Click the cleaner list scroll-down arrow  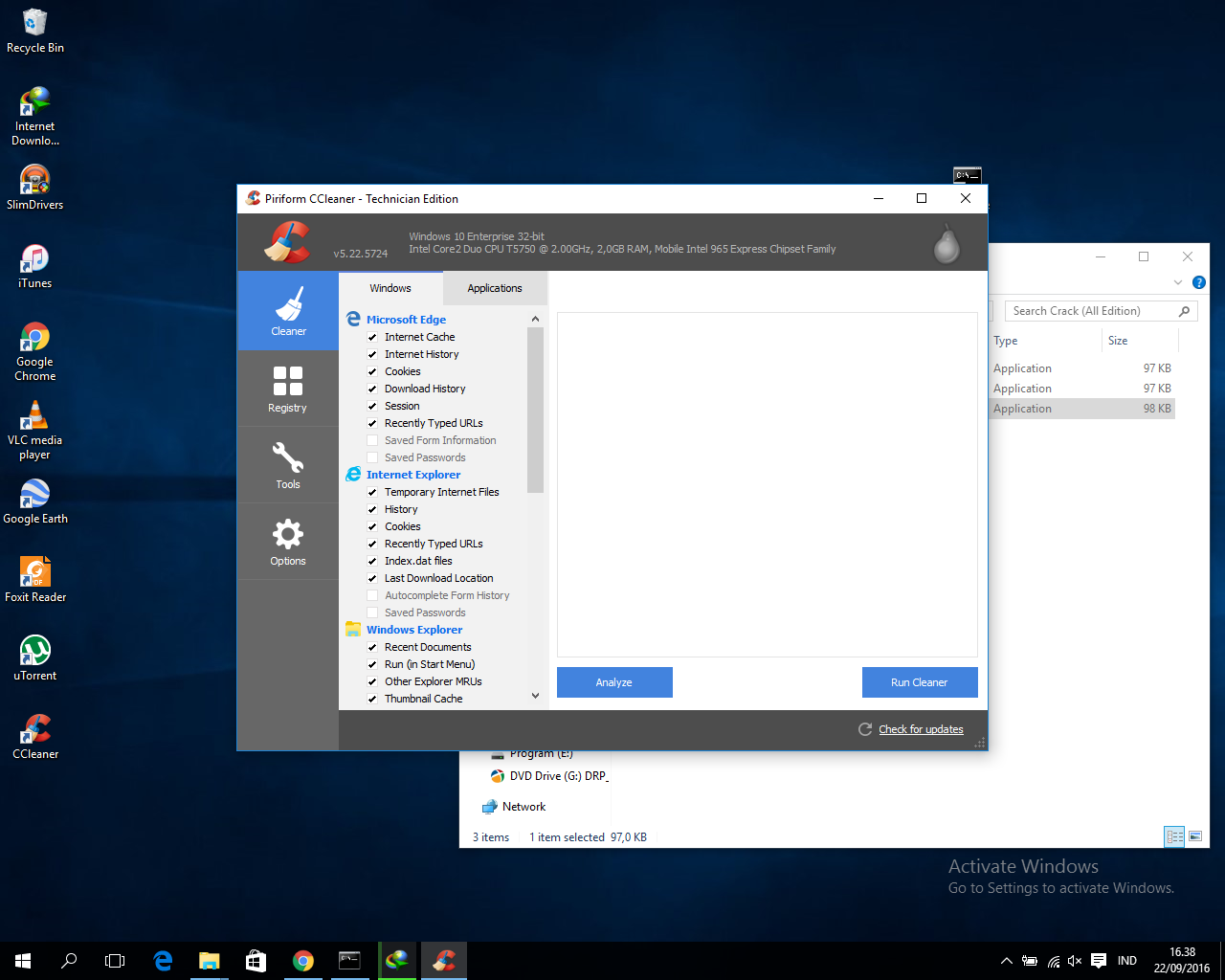[x=535, y=696]
